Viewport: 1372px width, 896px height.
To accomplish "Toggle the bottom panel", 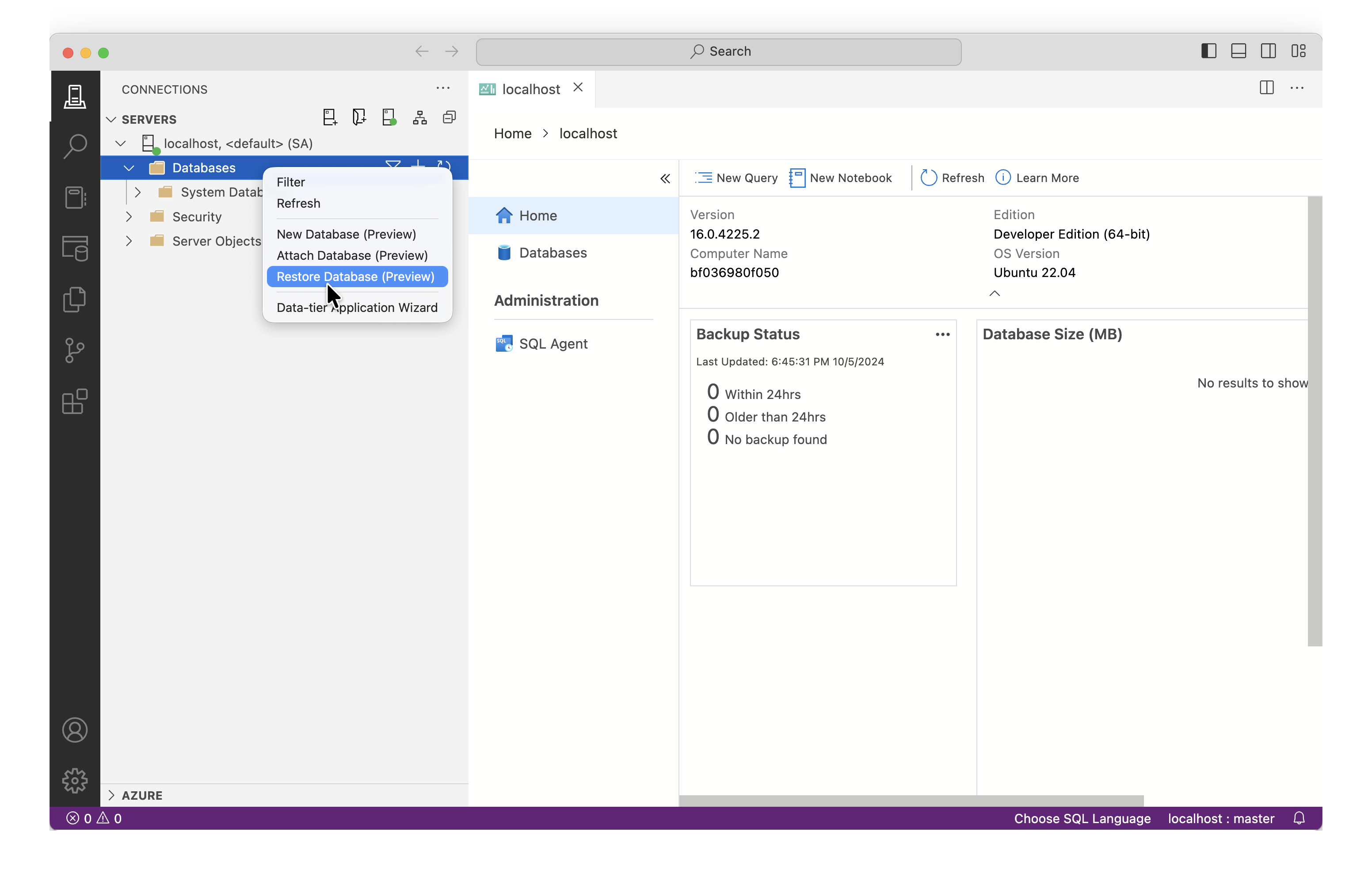I will pyautogui.click(x=1238, y=51).
